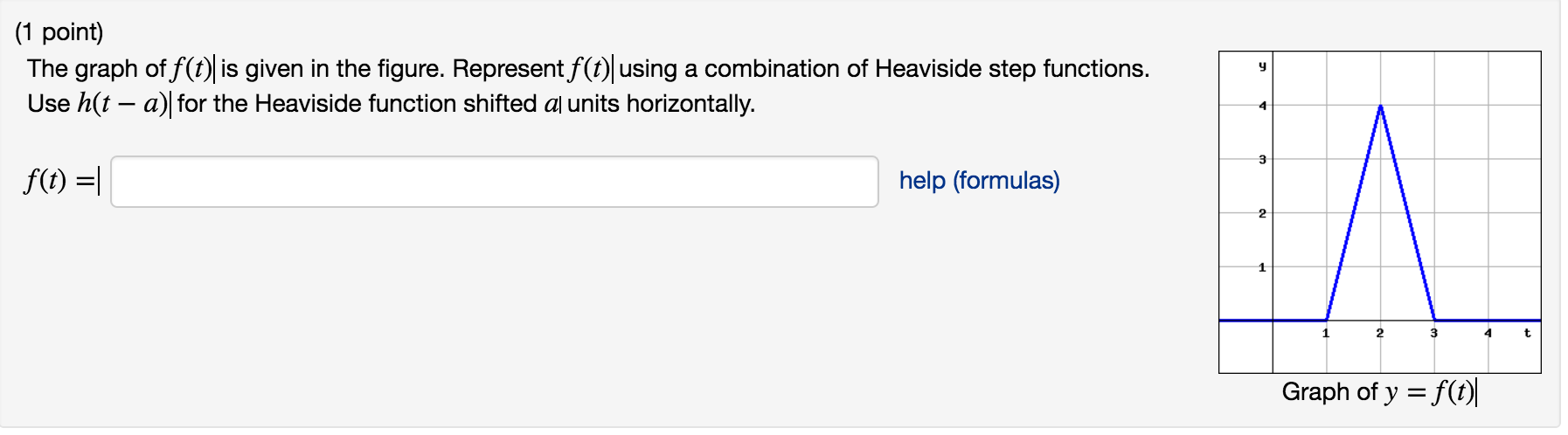The image size is (1568, 435).
Task: Click the words "Heaviside step functions"
Action: [x=1011, y=69]
